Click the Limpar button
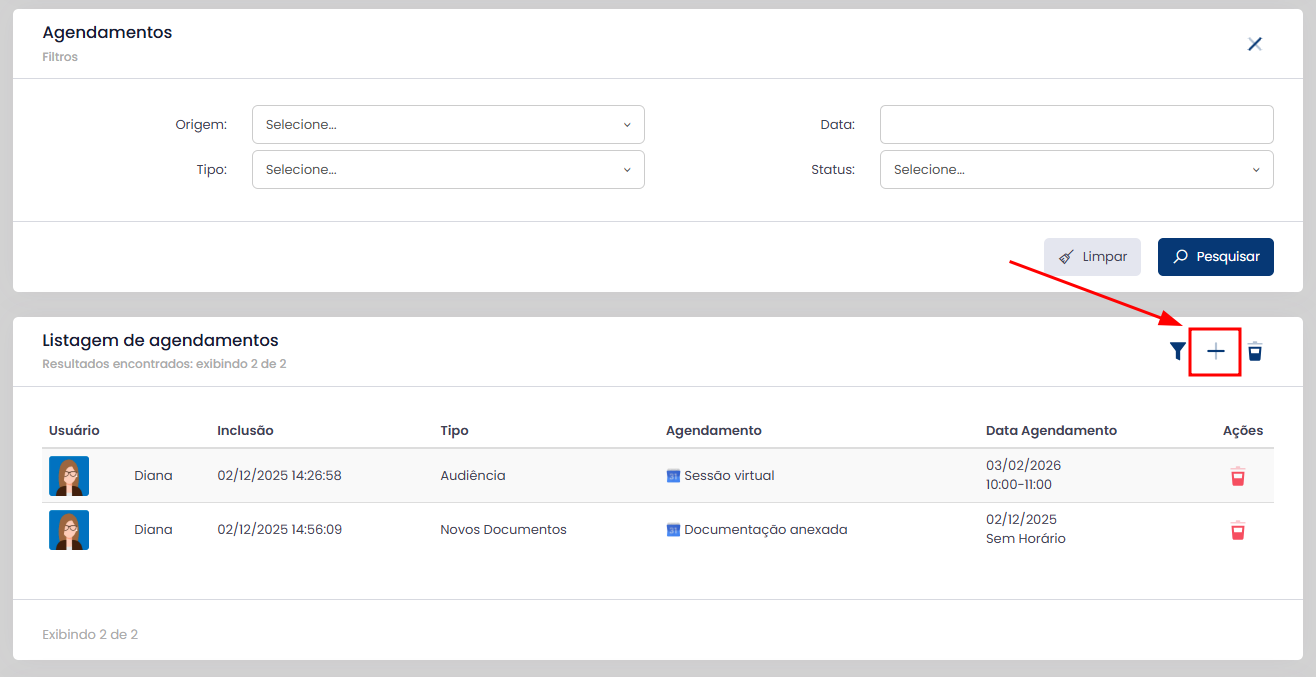The height and width of the screenshot is (677, 1316). tap(1092, 257)
